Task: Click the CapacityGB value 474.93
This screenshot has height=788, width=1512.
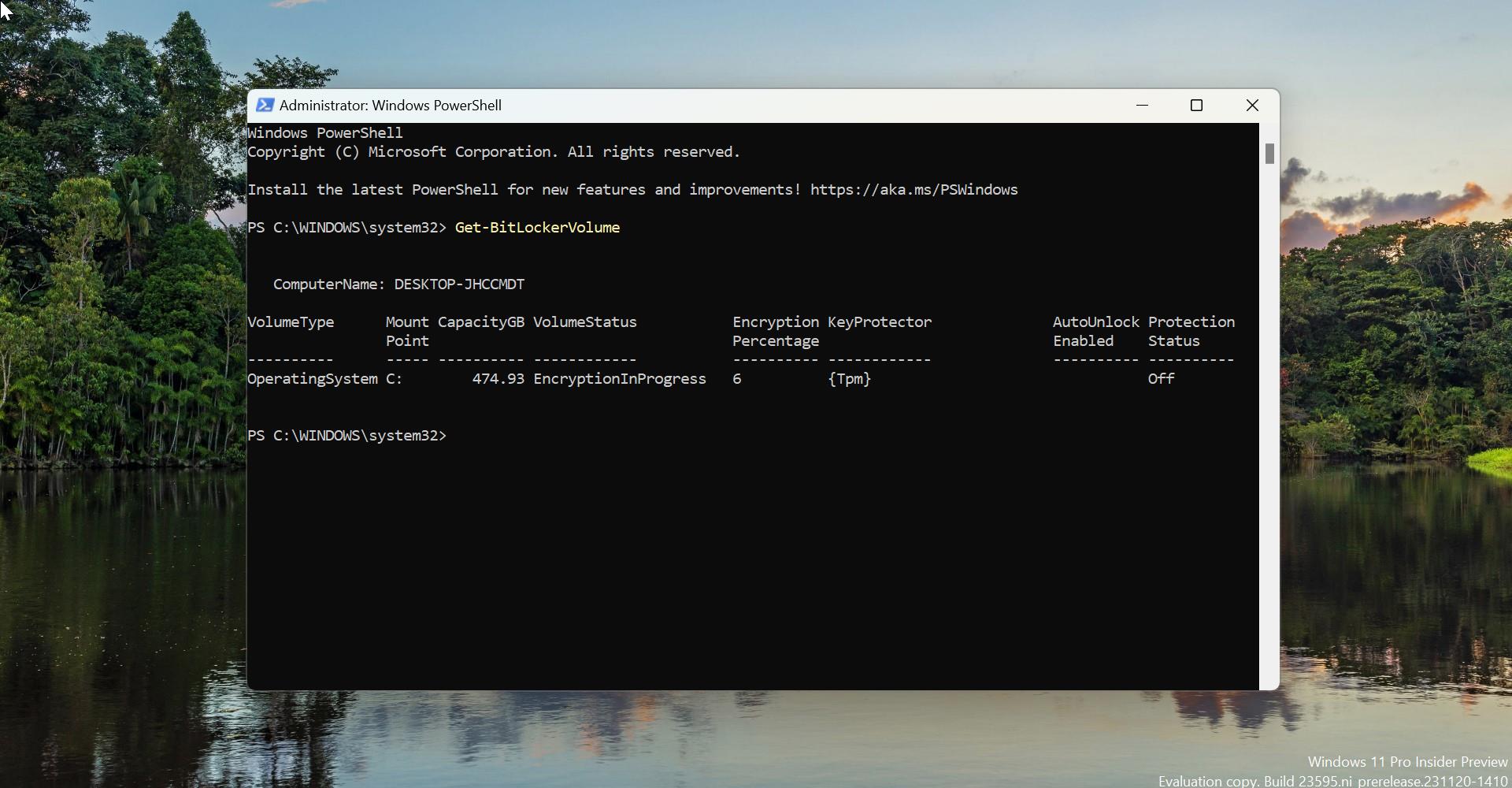Action: coord(498,378)
